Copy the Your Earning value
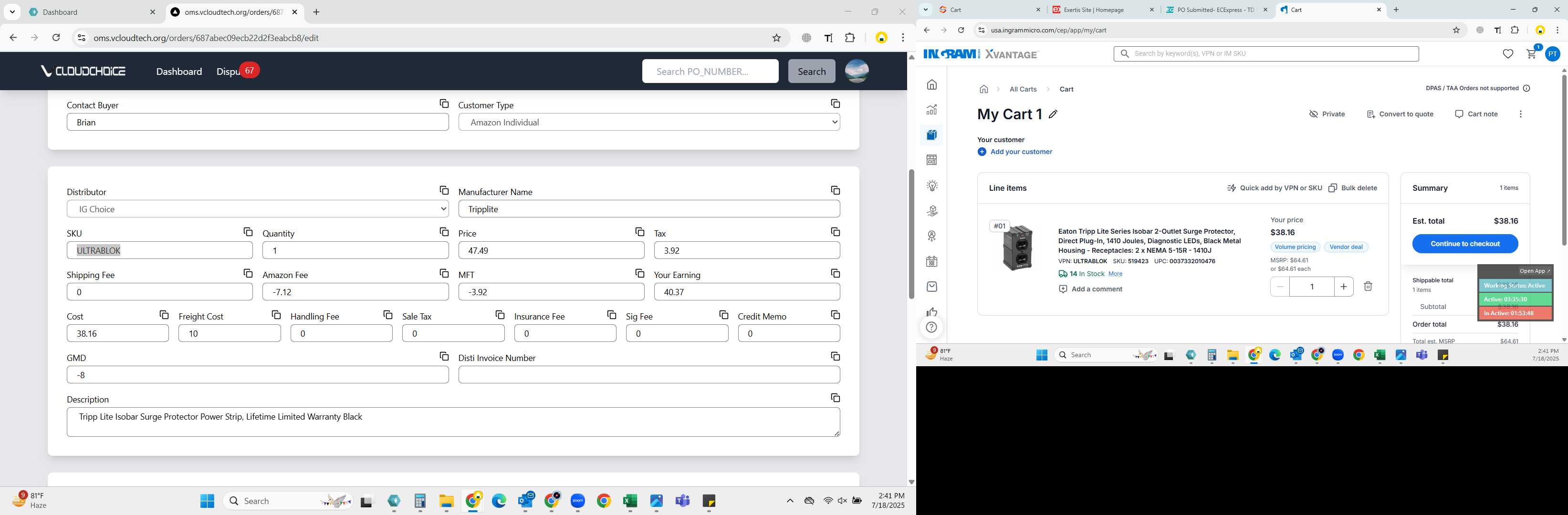The height and width of the screenshot is (515, 1568). pyautogui.click(x=835, y=274)
